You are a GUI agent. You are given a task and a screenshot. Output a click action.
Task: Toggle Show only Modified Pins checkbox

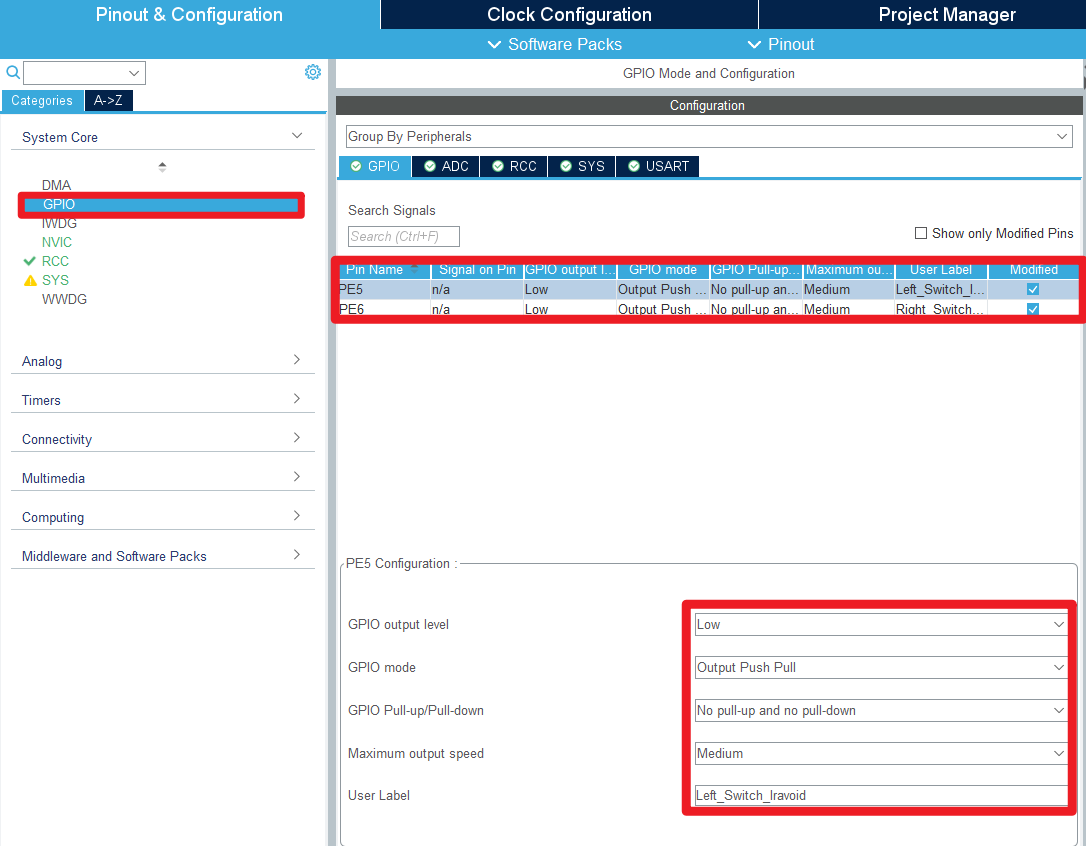pyautogui.click(x=920, y=233)
